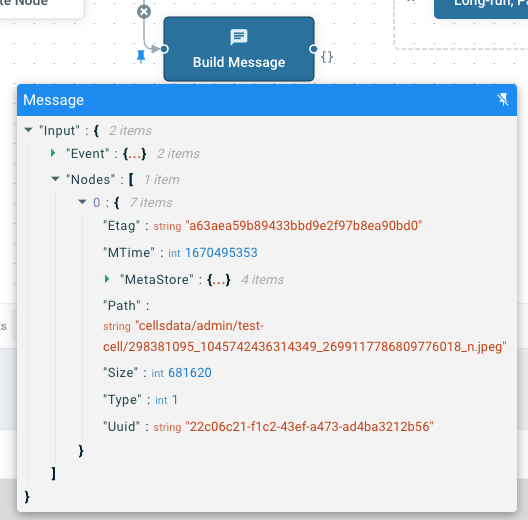Select the Build Message node
This screenshot has width=528, height=520.
pyautogui.click(x=239, y=49)
